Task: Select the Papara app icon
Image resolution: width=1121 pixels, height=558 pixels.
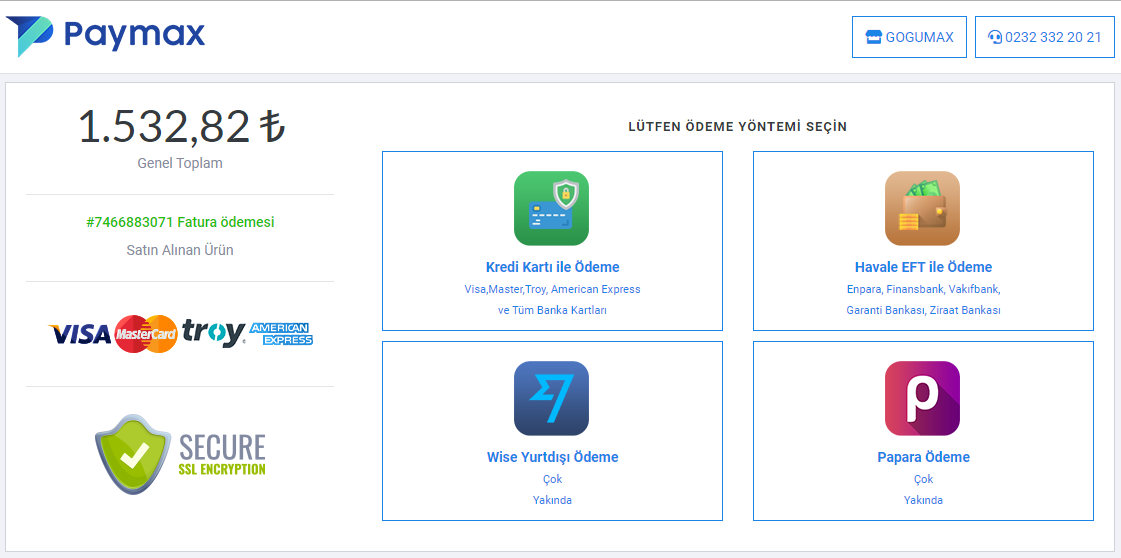Action: (x=922, y=399)
